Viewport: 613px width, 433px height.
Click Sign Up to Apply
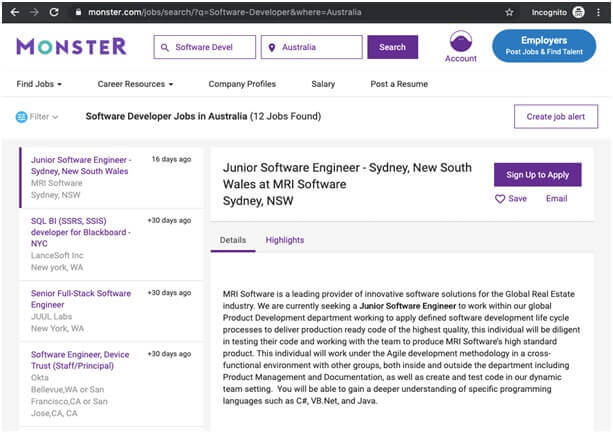pos(538,175)
